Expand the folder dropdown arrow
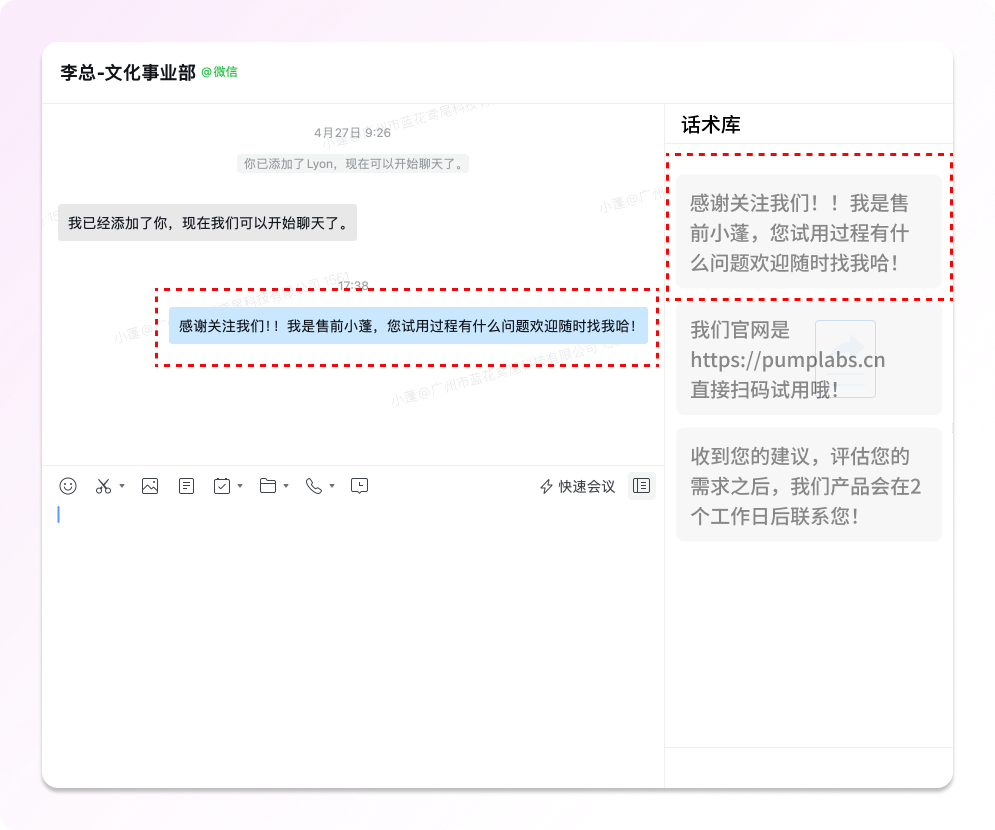 (x=286, y=486)
